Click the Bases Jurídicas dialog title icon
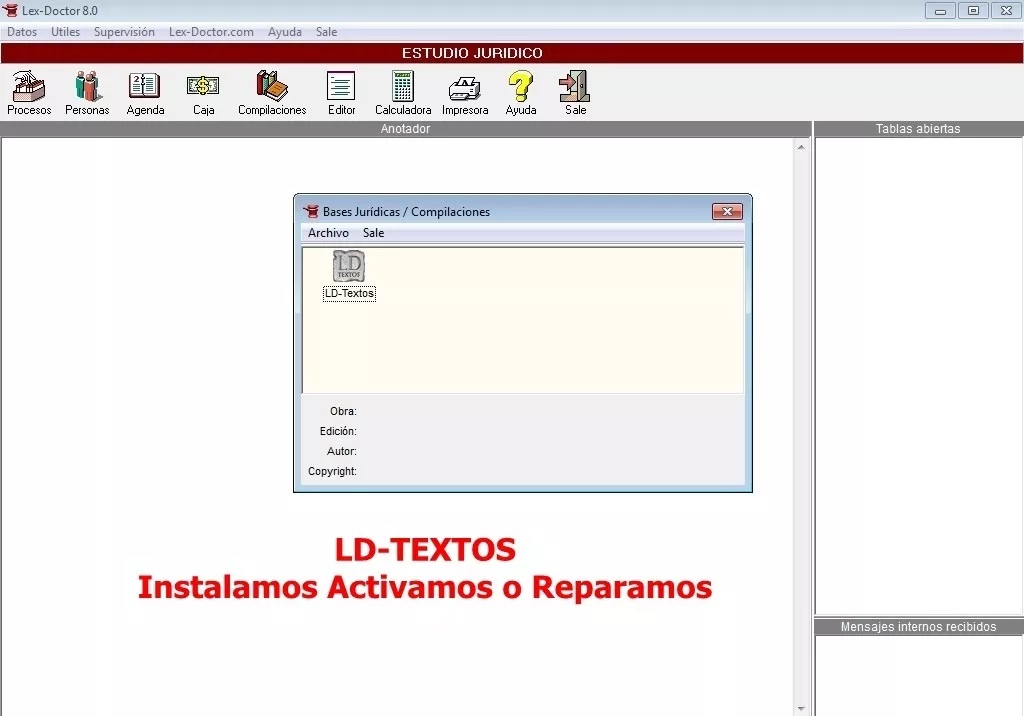 click(x=312, y=212)
